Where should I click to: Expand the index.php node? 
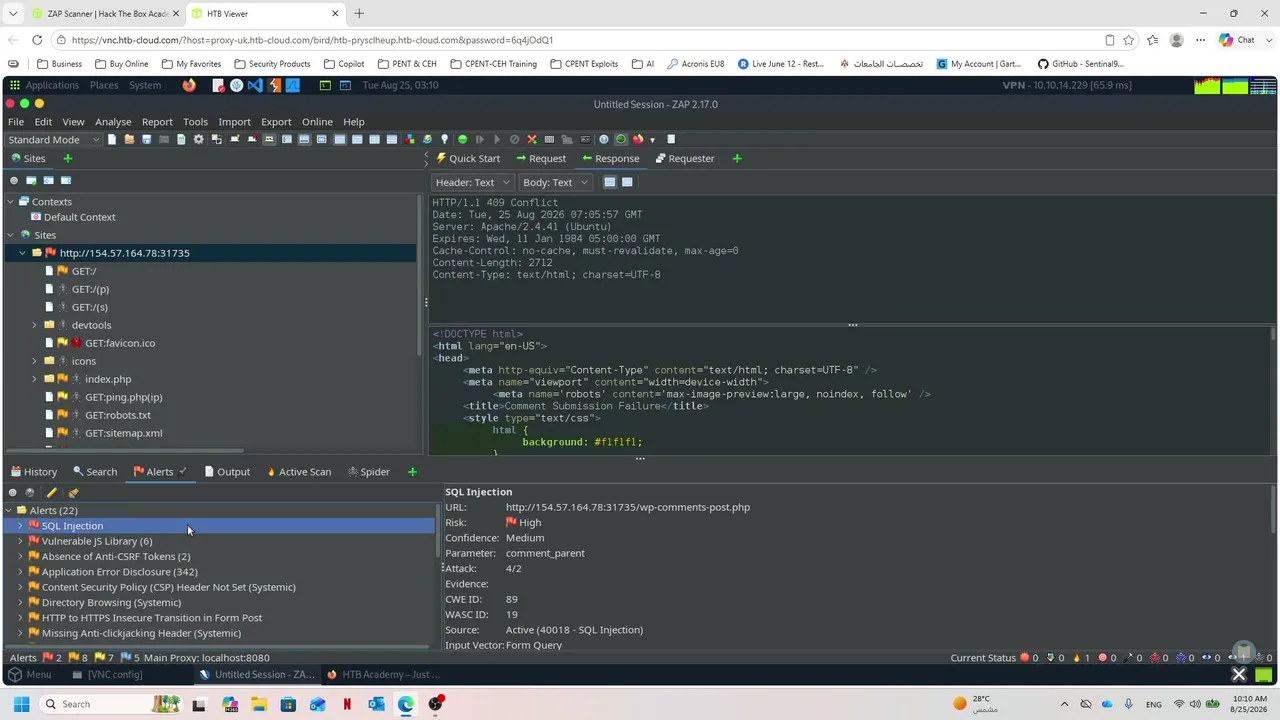click(35, 379)
